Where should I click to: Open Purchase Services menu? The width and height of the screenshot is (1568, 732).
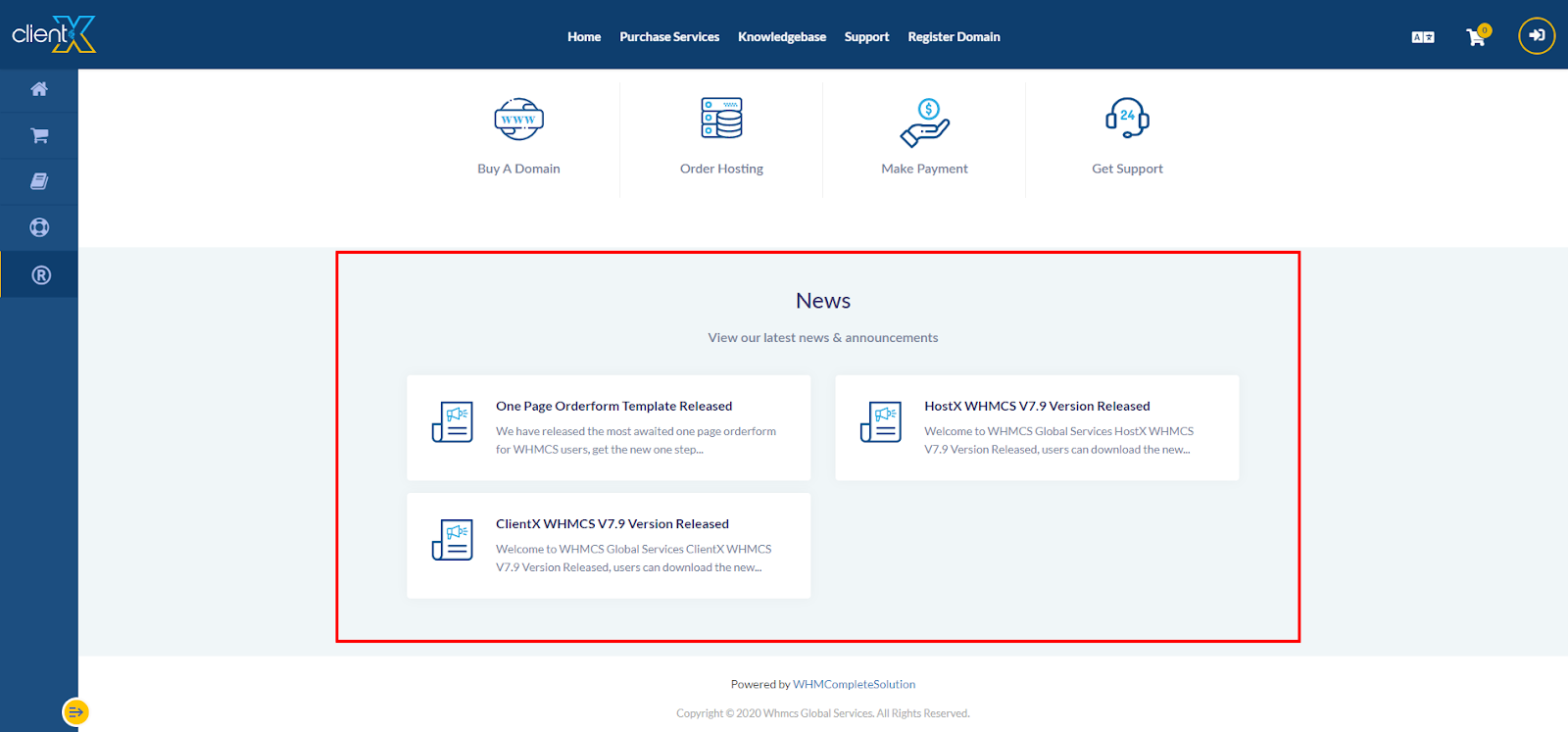(669, 37)
